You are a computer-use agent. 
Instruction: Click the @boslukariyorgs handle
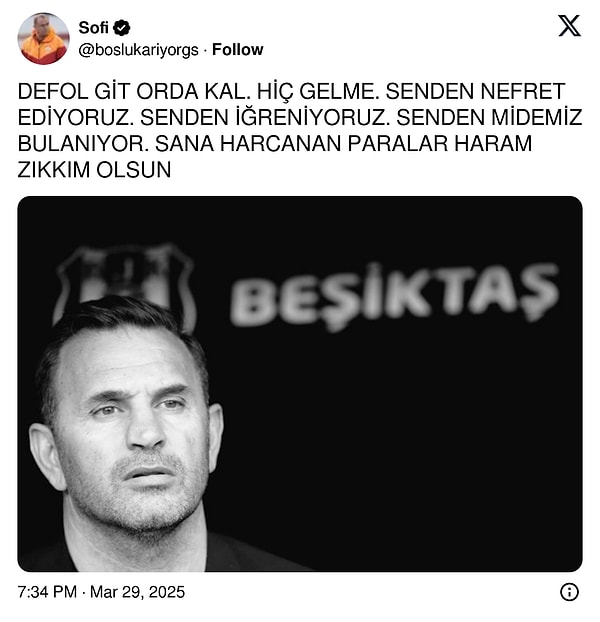click(x=138, y=50)
